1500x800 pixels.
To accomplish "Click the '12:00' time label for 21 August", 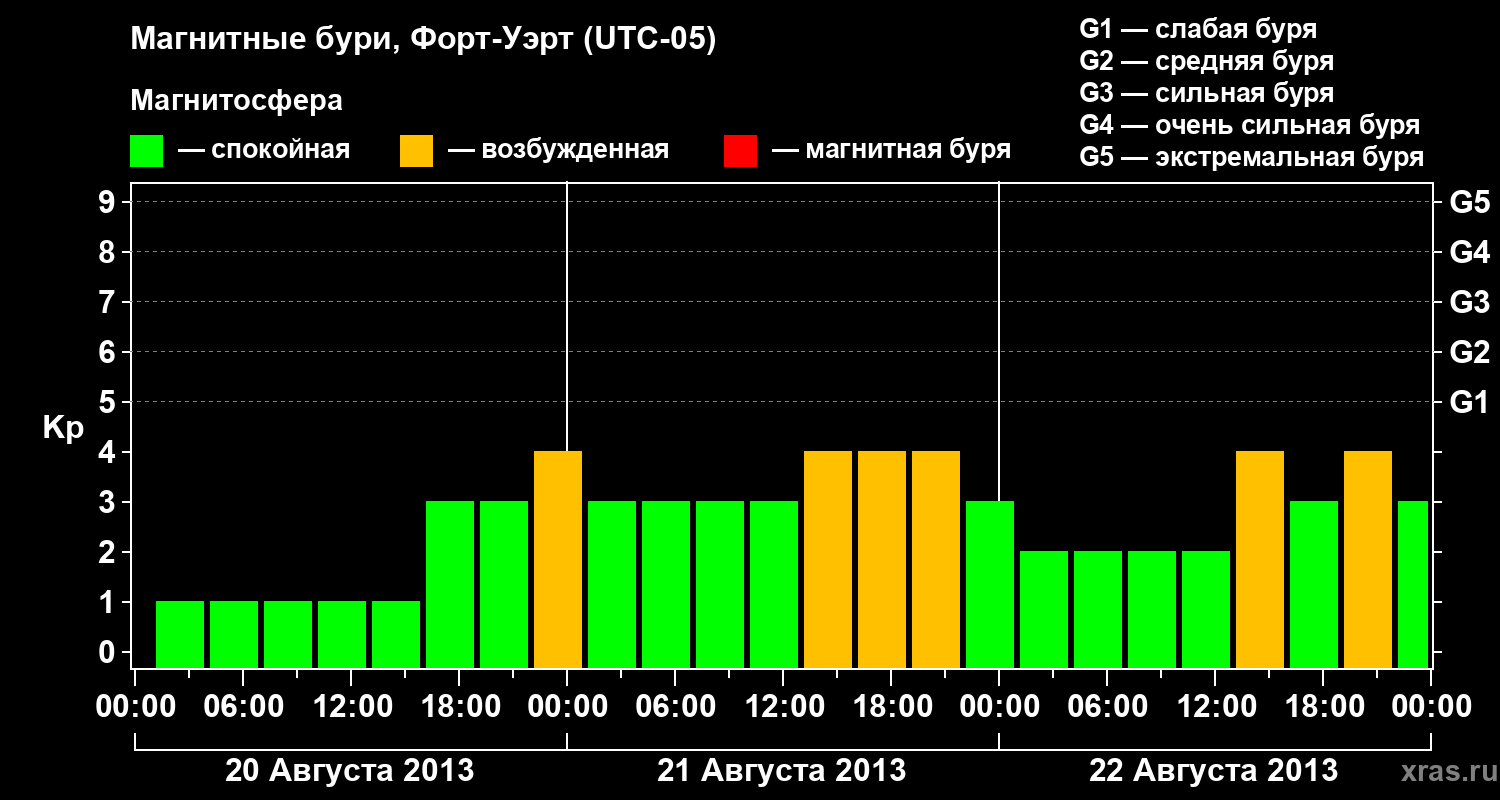I will coord(783,707).
